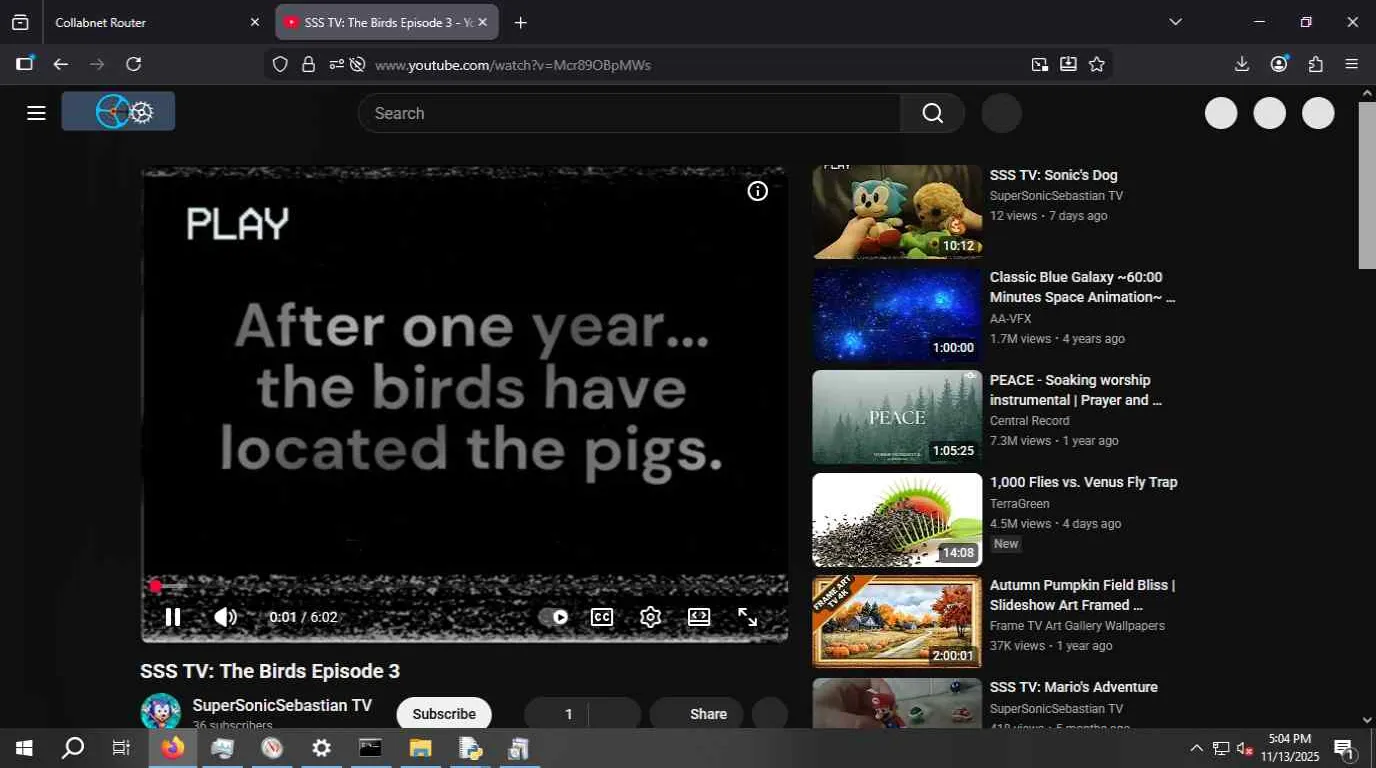This screenshot has width=1376, height=768.
Task: Go to the YouTube home logo
Action: pos(118,112)
